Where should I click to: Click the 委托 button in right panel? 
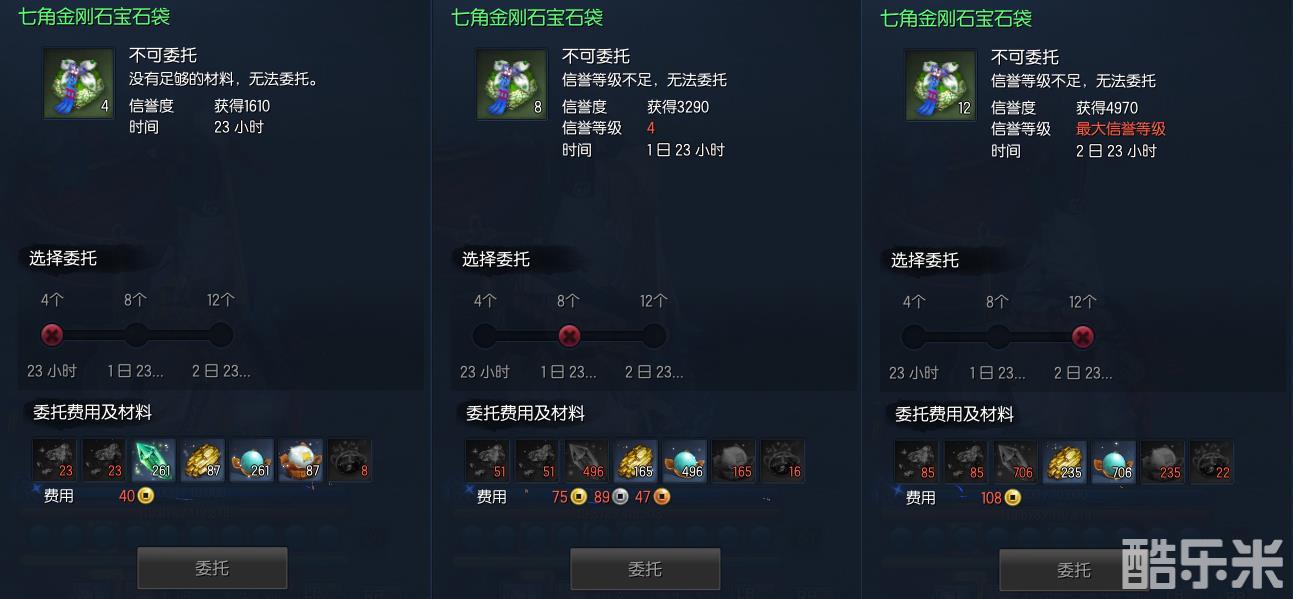(x=1074, y=570)
